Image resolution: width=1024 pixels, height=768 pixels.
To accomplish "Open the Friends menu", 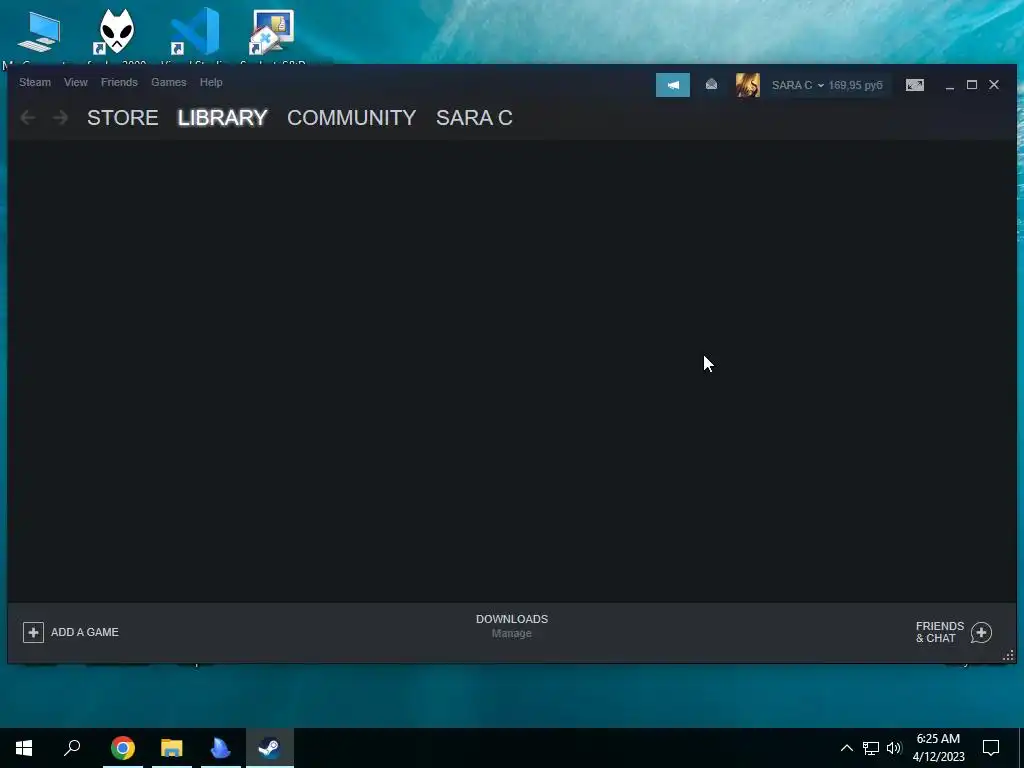I will [x=119, y=82].
